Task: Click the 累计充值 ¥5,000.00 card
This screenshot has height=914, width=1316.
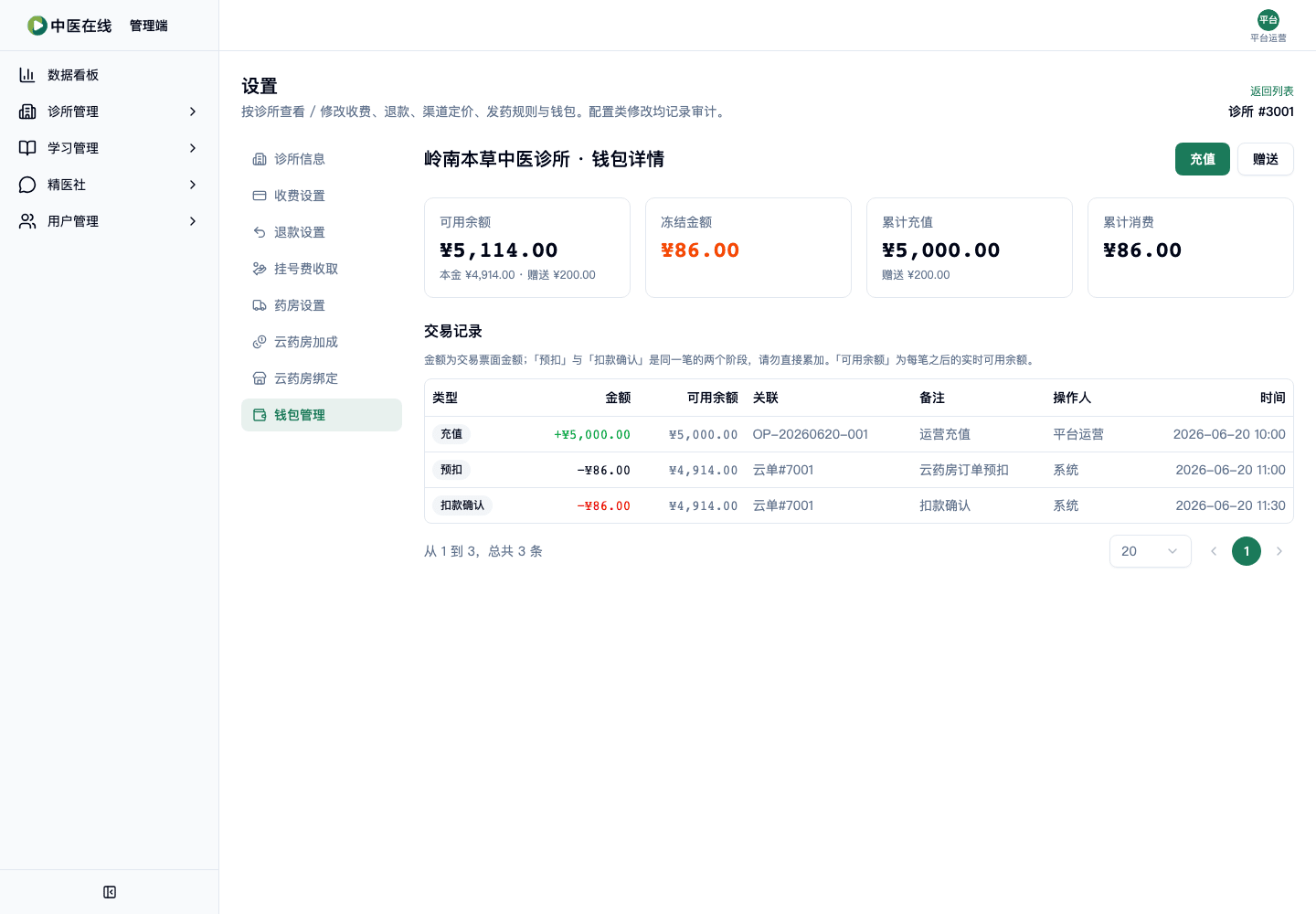Action: 970,248
